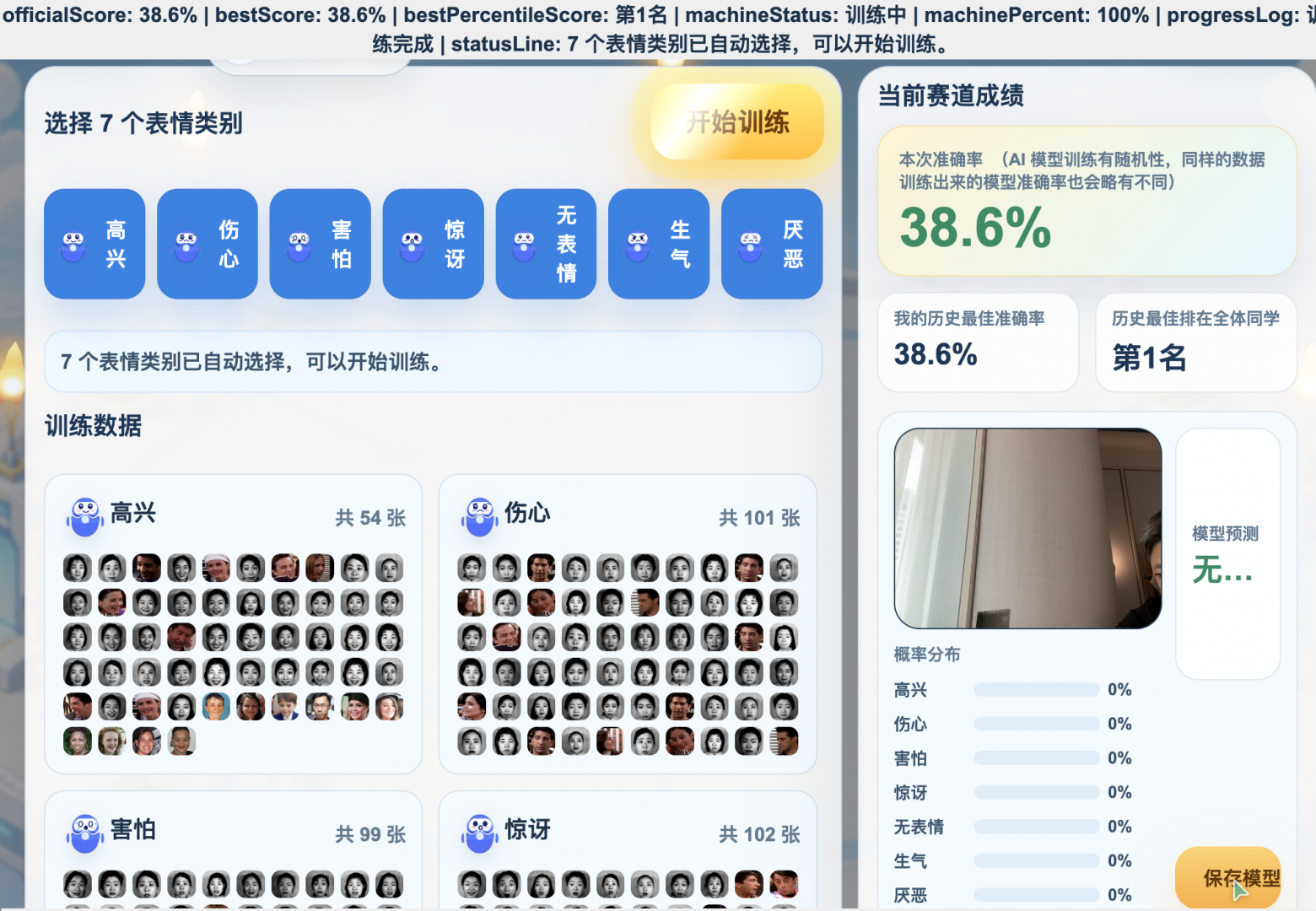Toggle the 高兴 emotion category tile
Viewport: 1316px width, 911px height.
(94, 244)
